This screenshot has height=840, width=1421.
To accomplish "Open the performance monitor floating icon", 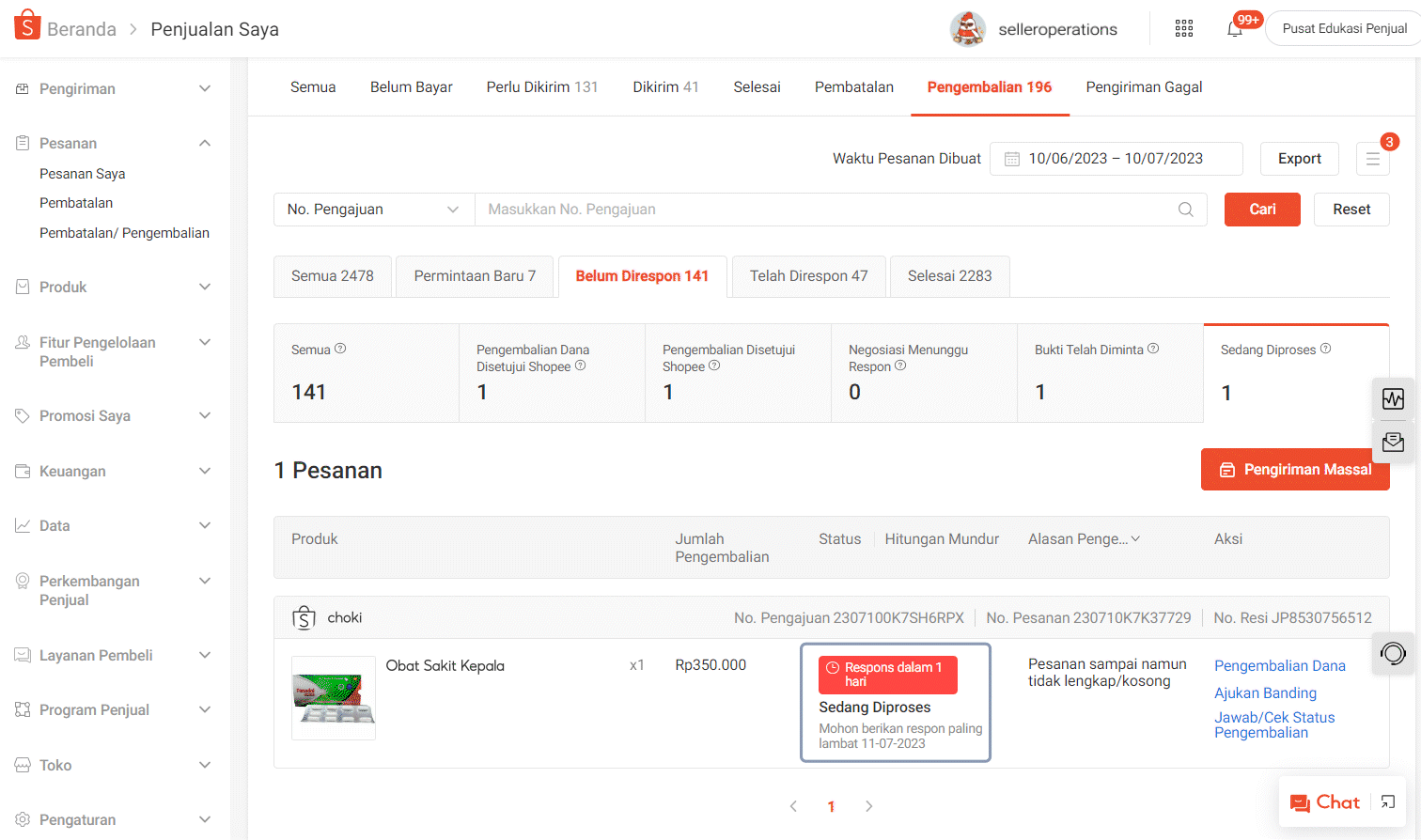I will 1394,398.
